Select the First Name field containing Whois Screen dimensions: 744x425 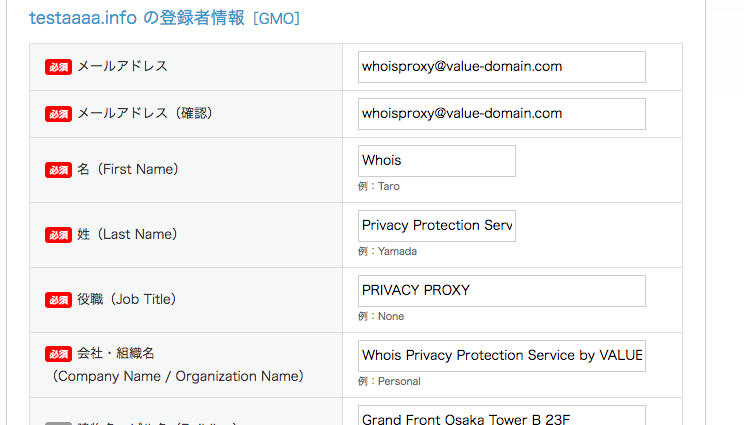[437, 161]
